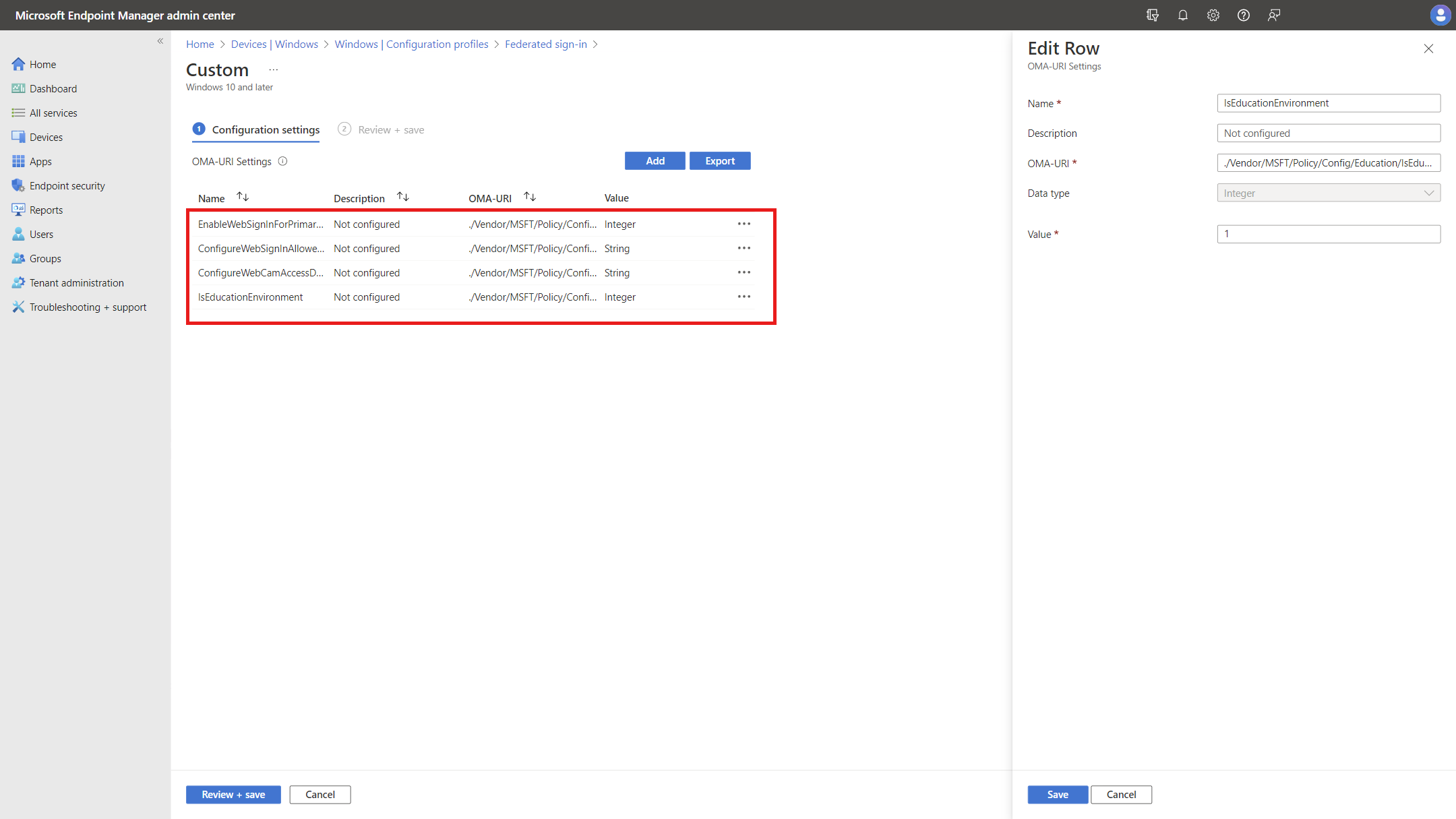Image resolution: width=1456 pixels, height=819 pixels.
Task: Open the notifications bell icon
Action: tap(1182, 15)
